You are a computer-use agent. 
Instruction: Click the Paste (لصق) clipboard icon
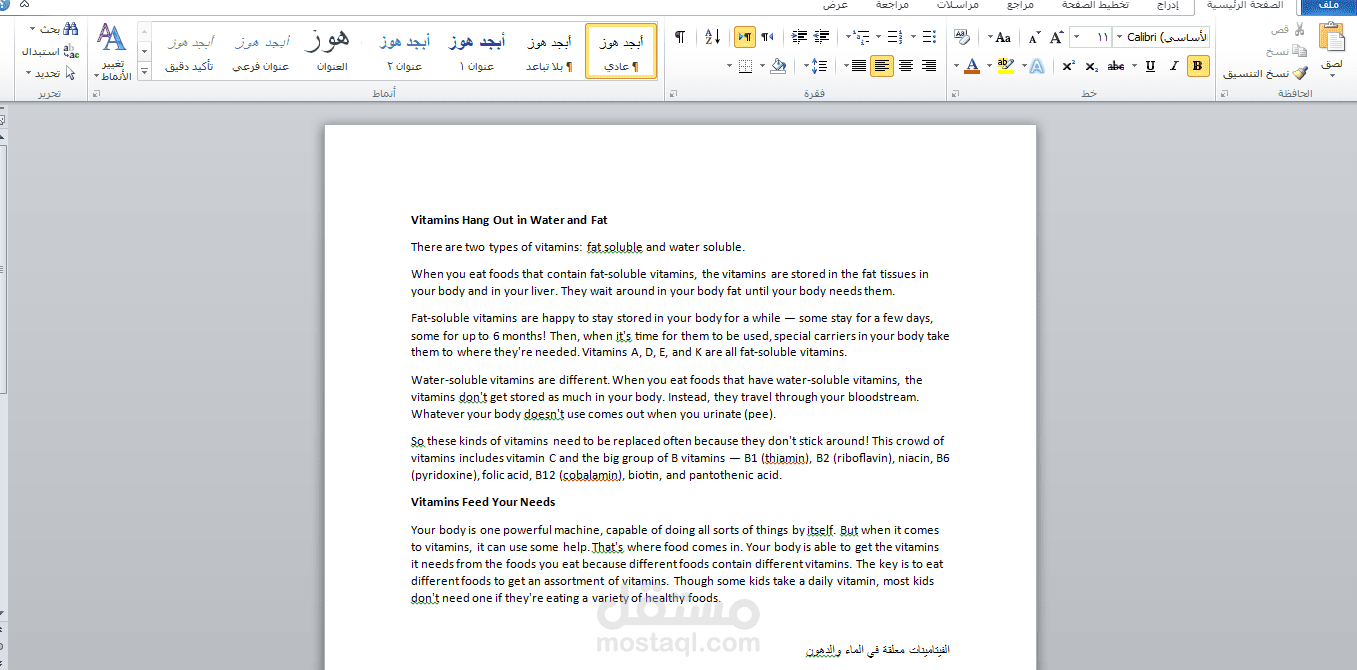[x=1332, y=37]
